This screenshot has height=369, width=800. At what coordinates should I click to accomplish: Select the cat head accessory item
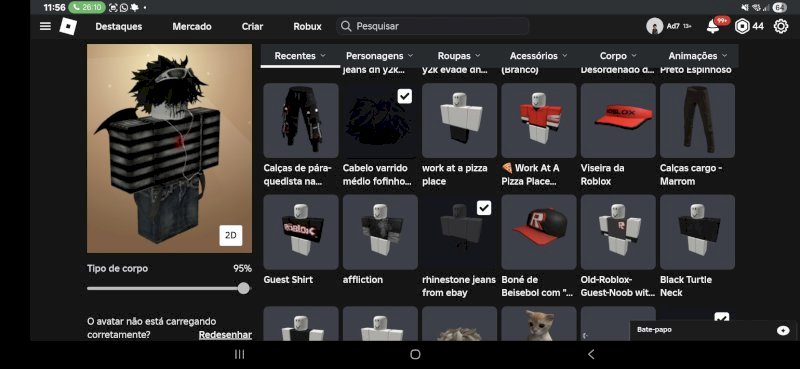[539, 324]
